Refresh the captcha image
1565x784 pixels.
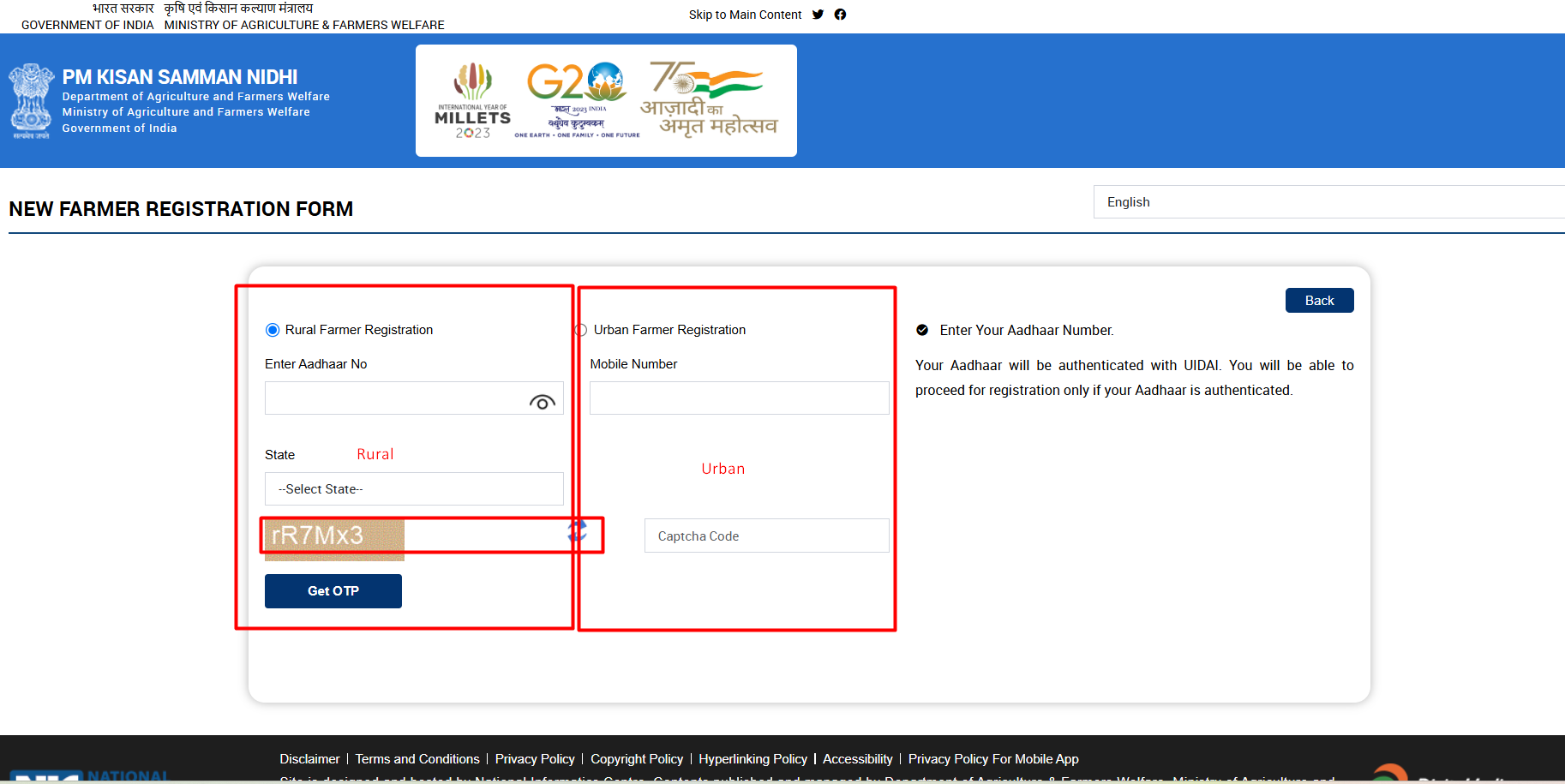pyautogui.click(x=578, y=531)
